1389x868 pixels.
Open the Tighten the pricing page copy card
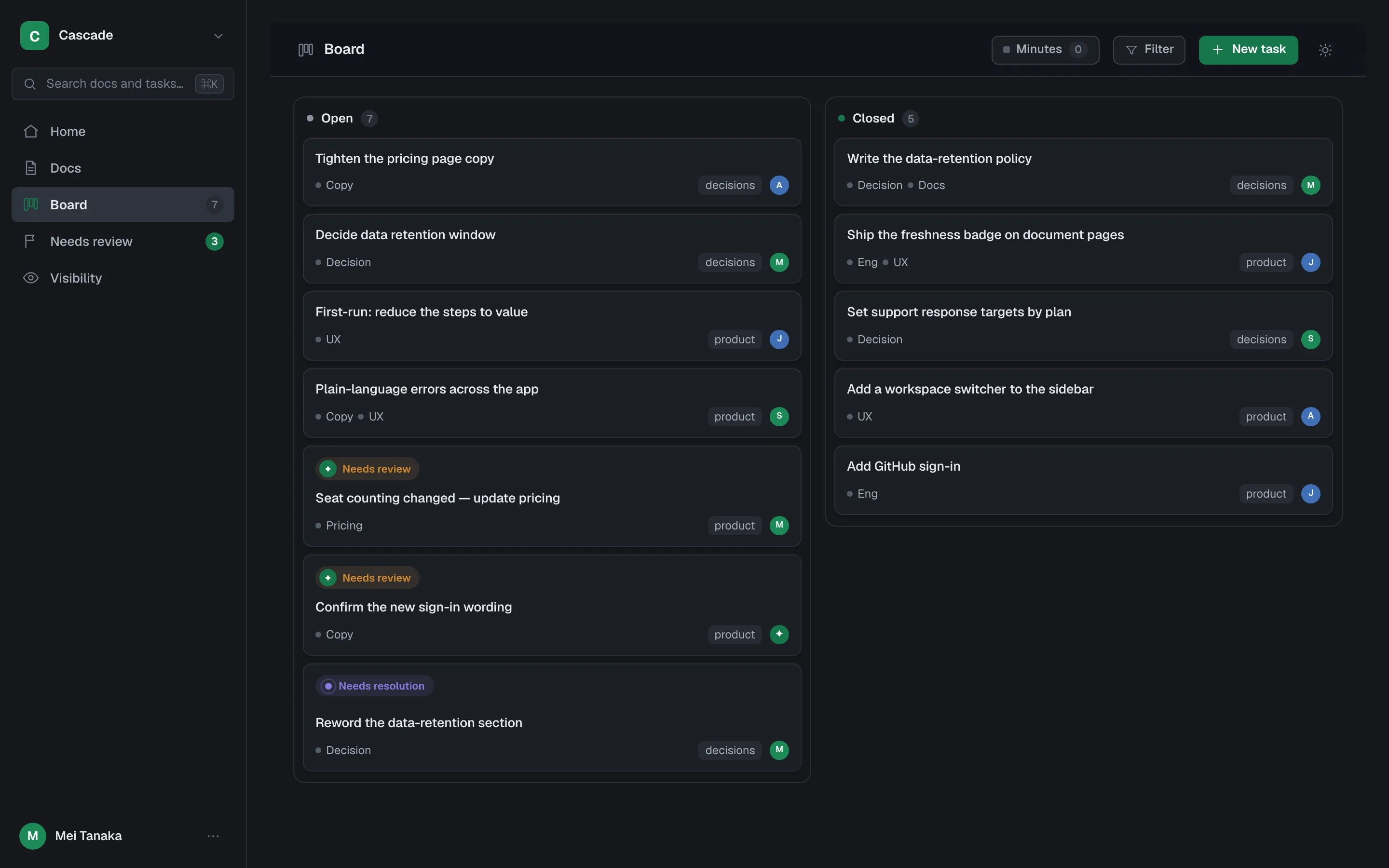point(552,172)
